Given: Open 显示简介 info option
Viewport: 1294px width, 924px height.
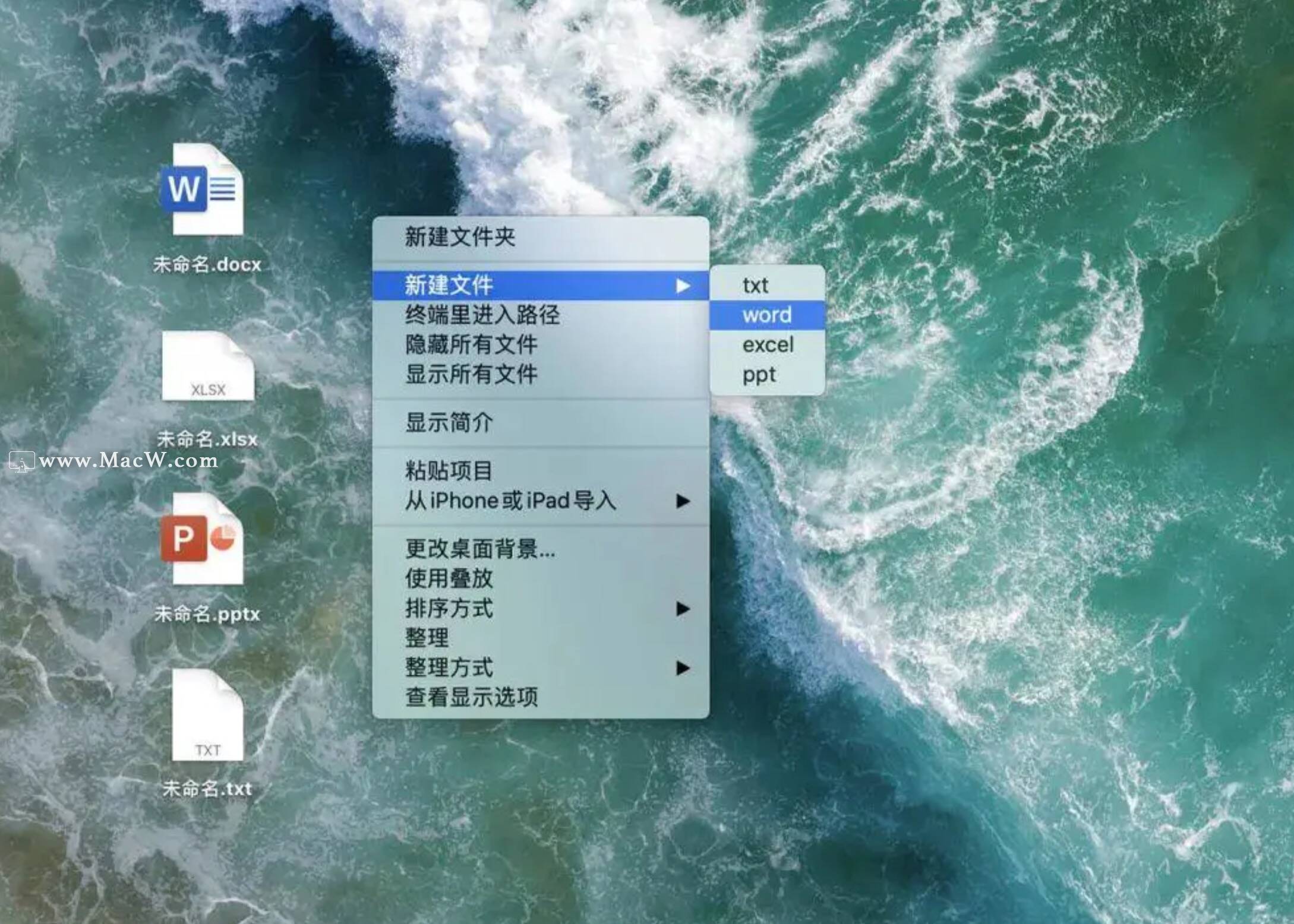Looking at the screenshot, I should point(449,423).
